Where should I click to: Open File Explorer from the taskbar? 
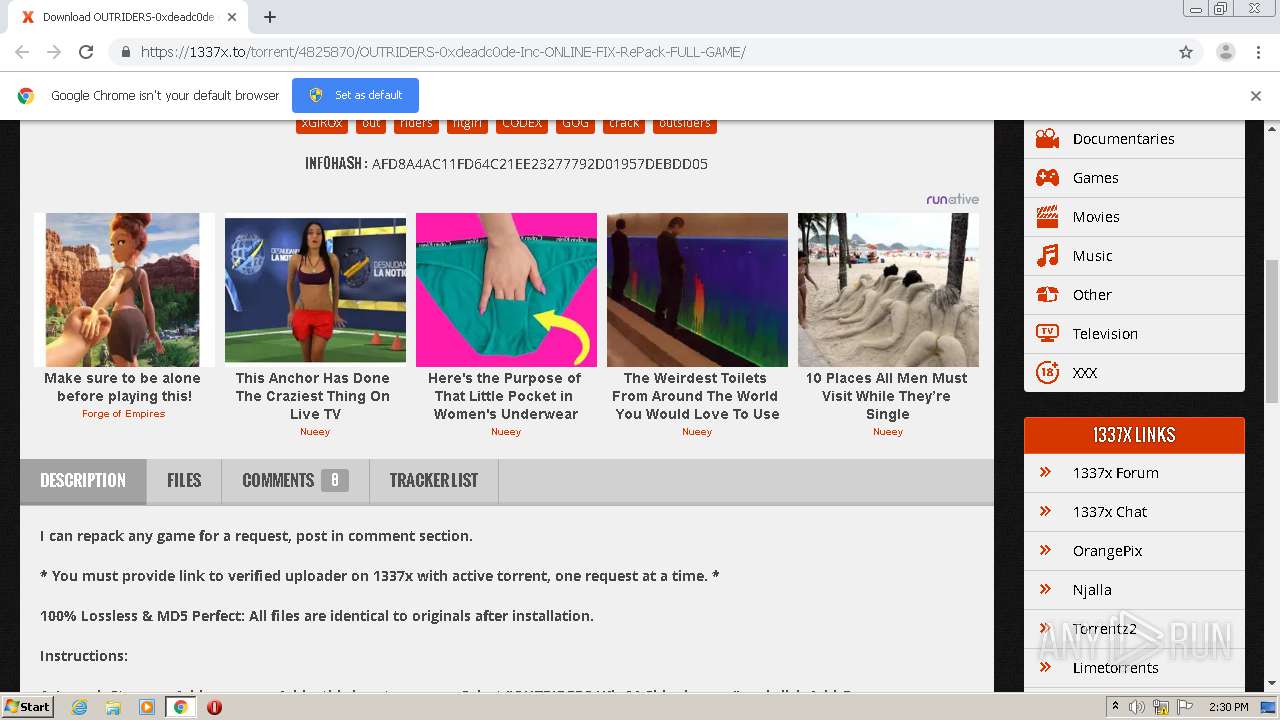click(113, 707)
